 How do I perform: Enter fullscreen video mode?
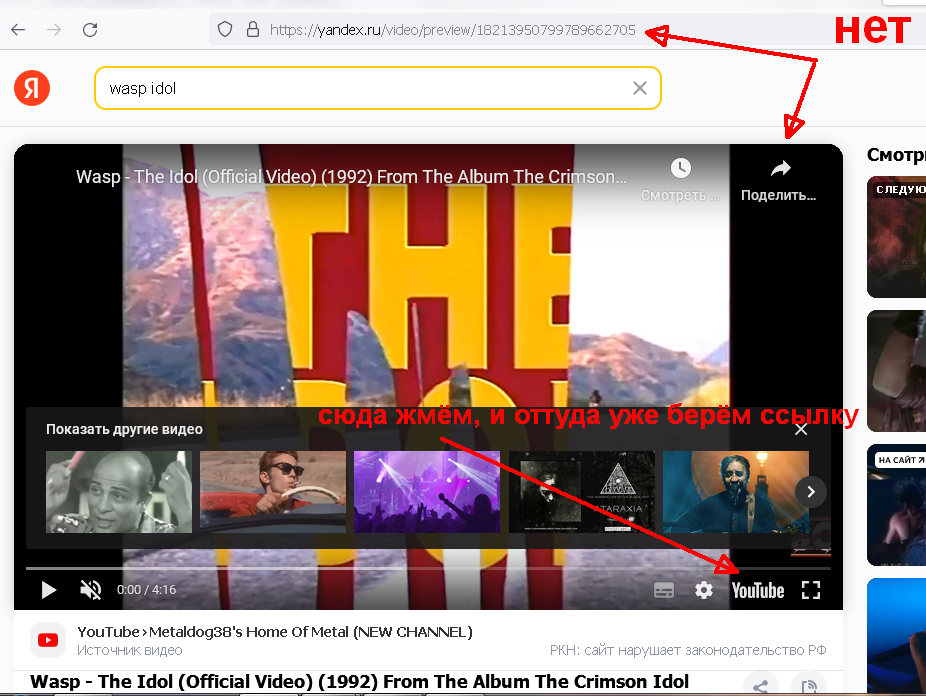tap(811, 590)
